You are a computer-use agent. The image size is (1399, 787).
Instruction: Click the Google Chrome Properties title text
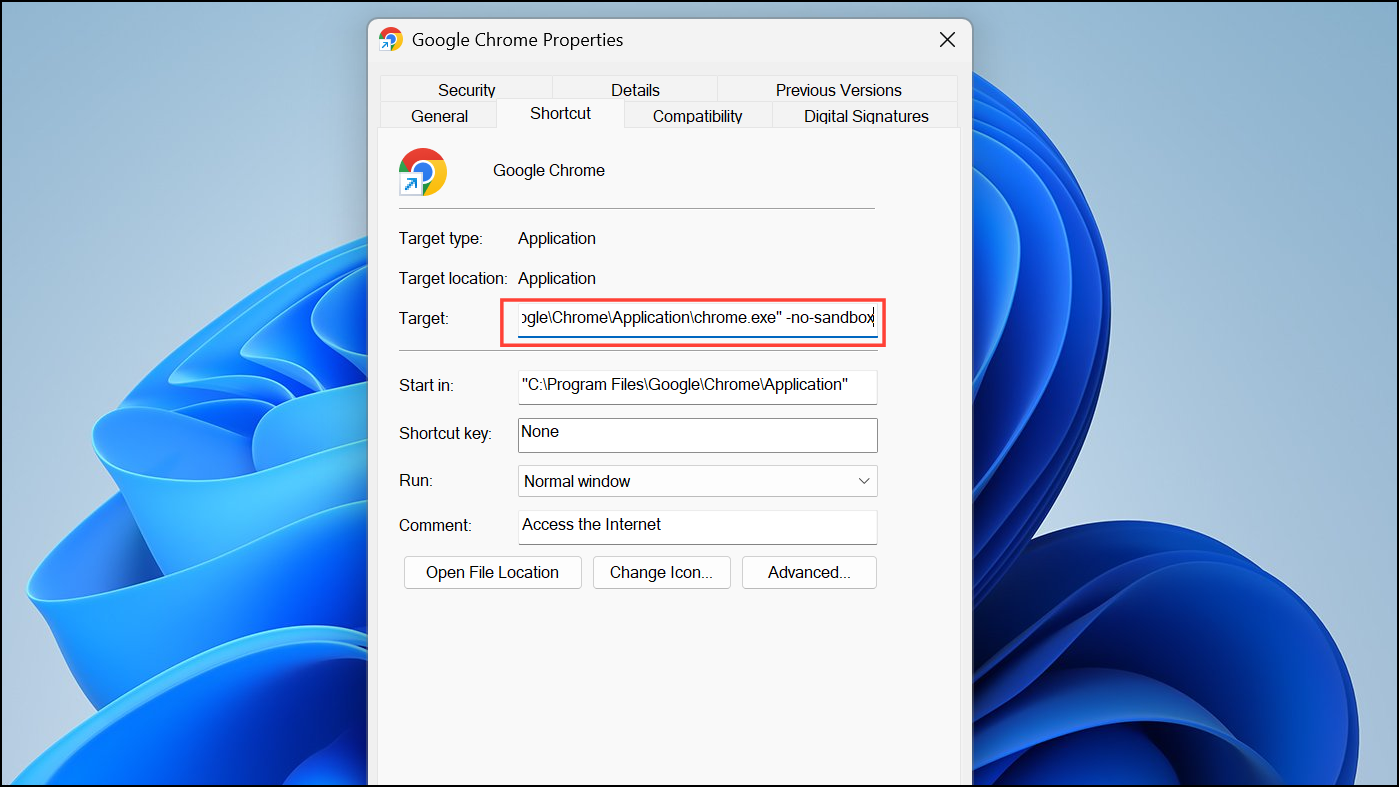(517, 40)
